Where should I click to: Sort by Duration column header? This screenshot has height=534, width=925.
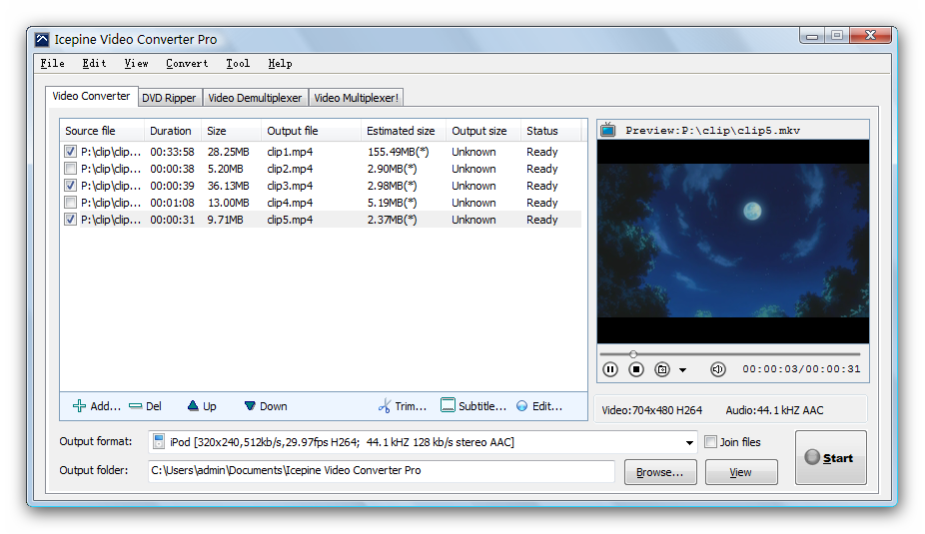(x=173, y=131)
